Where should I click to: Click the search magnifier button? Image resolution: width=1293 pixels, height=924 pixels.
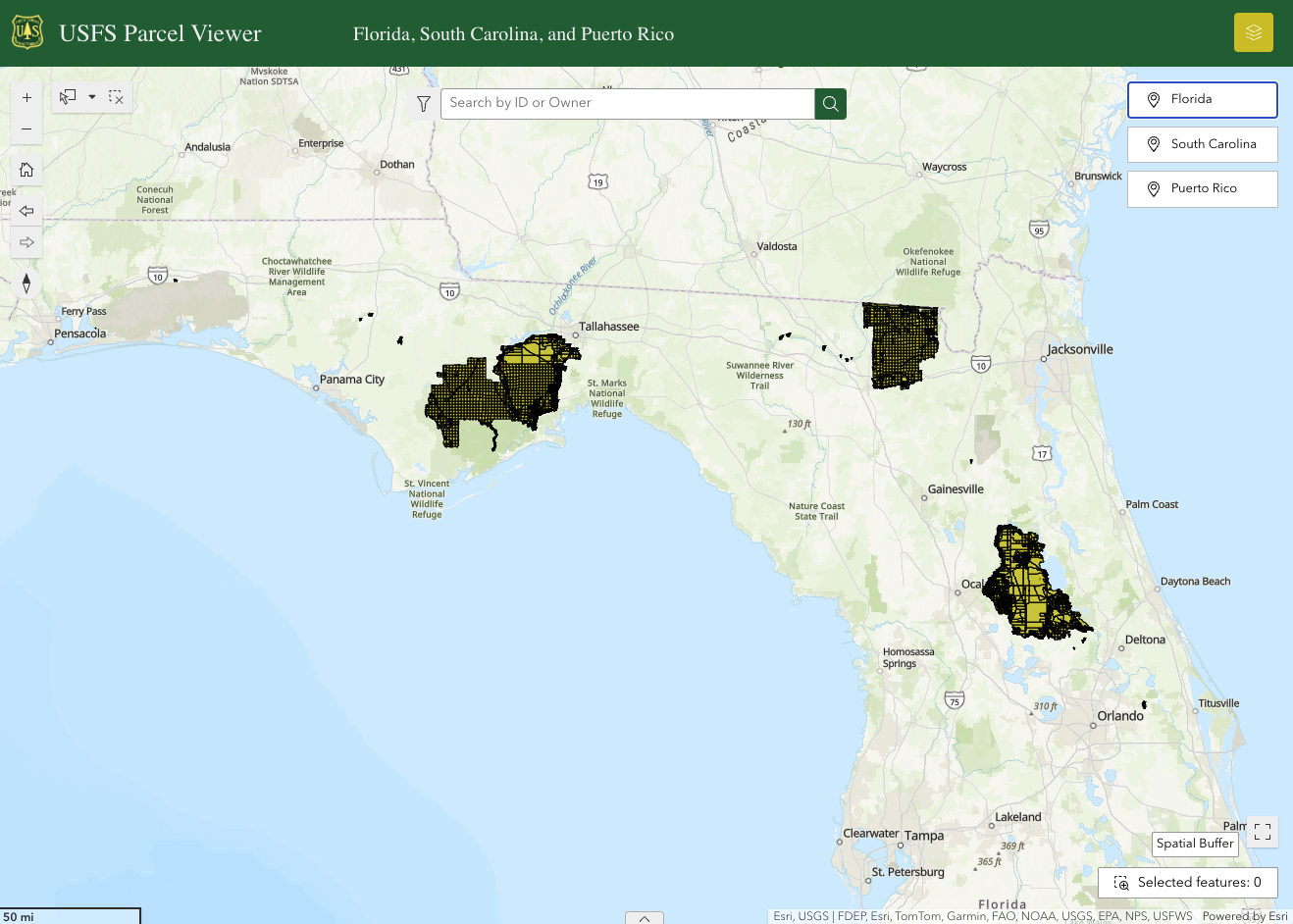pos(830,103)
